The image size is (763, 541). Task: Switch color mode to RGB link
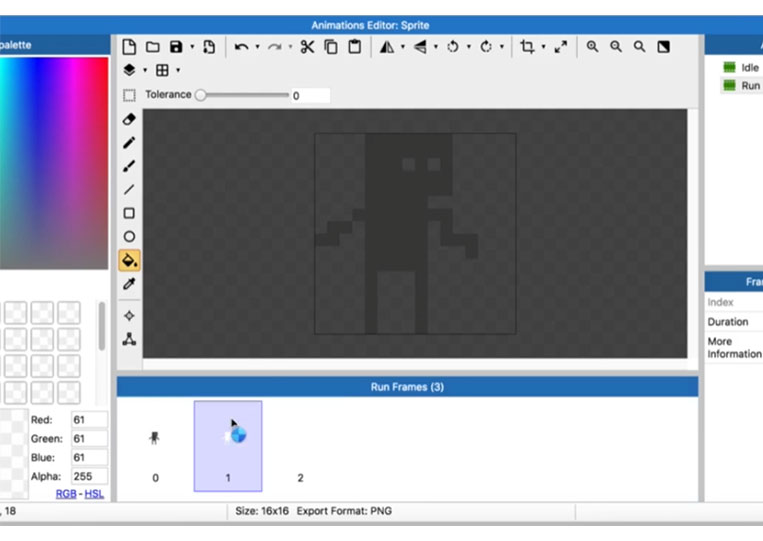point(66,494)
